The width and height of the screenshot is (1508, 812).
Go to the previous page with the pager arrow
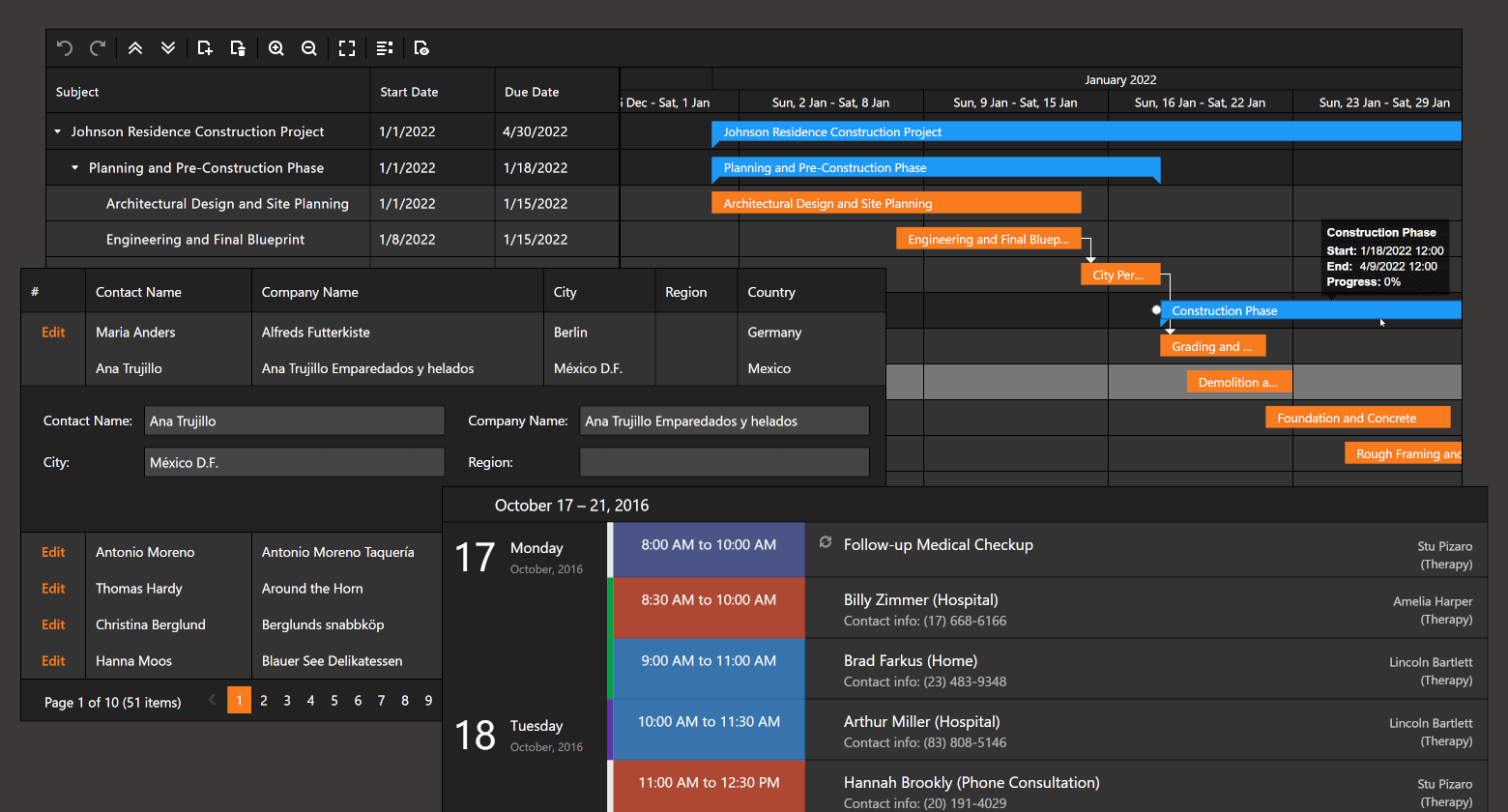coord(213,700)
